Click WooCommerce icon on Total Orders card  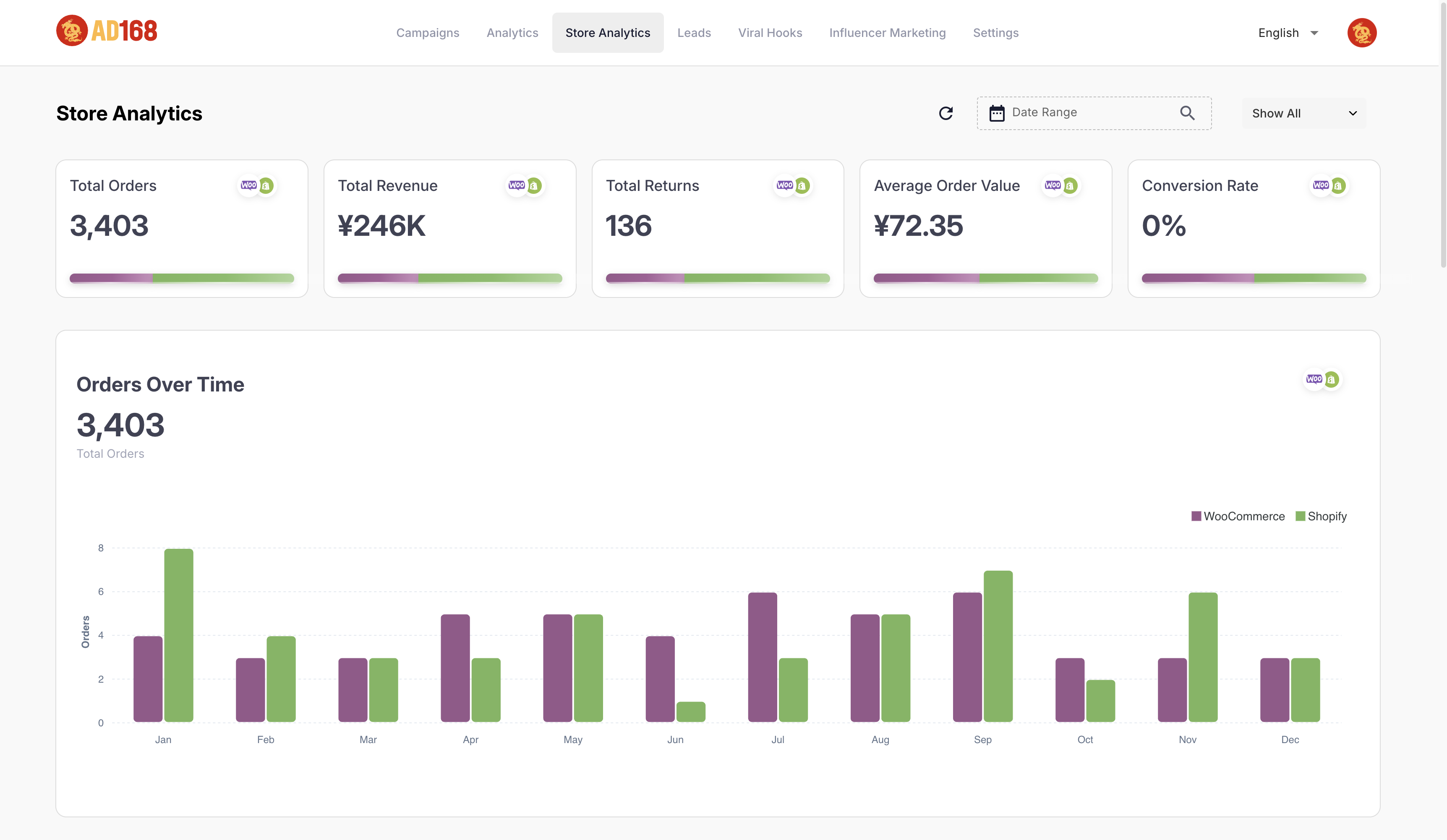[248, 185]
